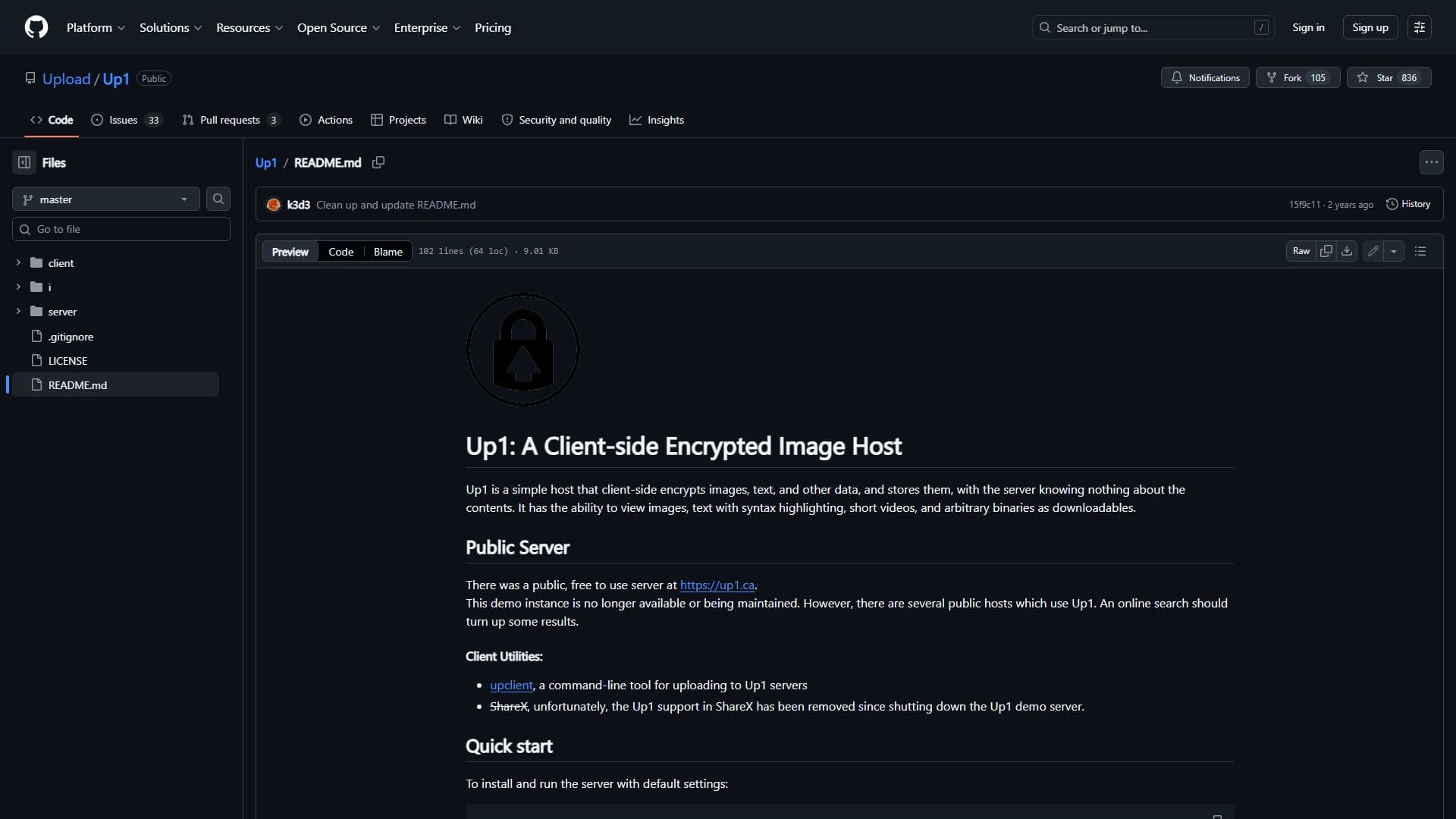
Task: Open the Projects tab
Action: point(398,120)
